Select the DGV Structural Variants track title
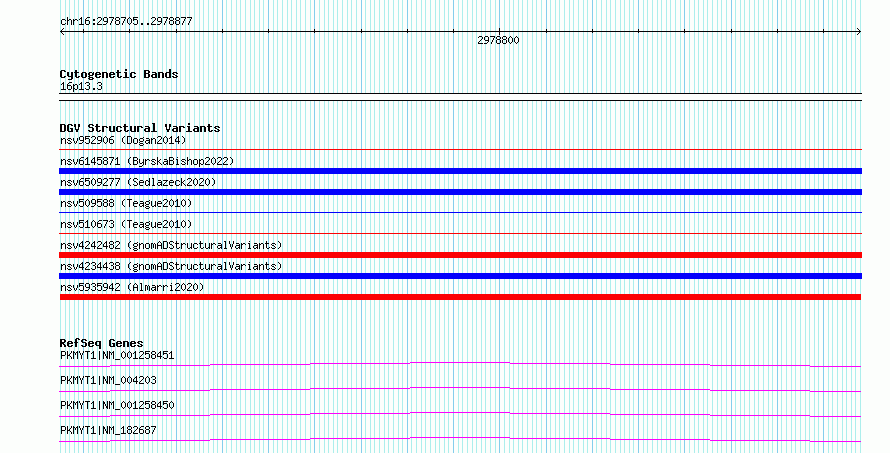The width and height of the screenshot is (890, 453). pos(140,128)
